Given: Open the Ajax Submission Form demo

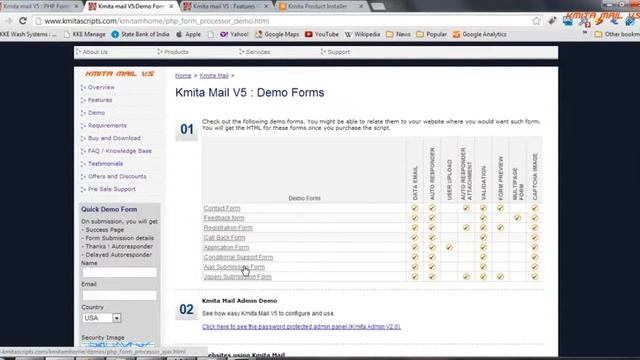Looking at the screenshot, I should click(234, 267).
